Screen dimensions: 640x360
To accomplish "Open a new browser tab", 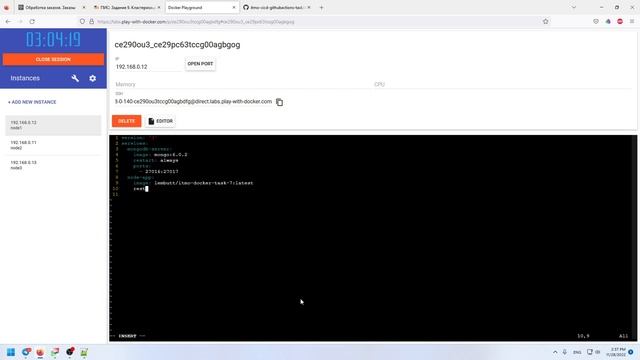I will 321,7.
